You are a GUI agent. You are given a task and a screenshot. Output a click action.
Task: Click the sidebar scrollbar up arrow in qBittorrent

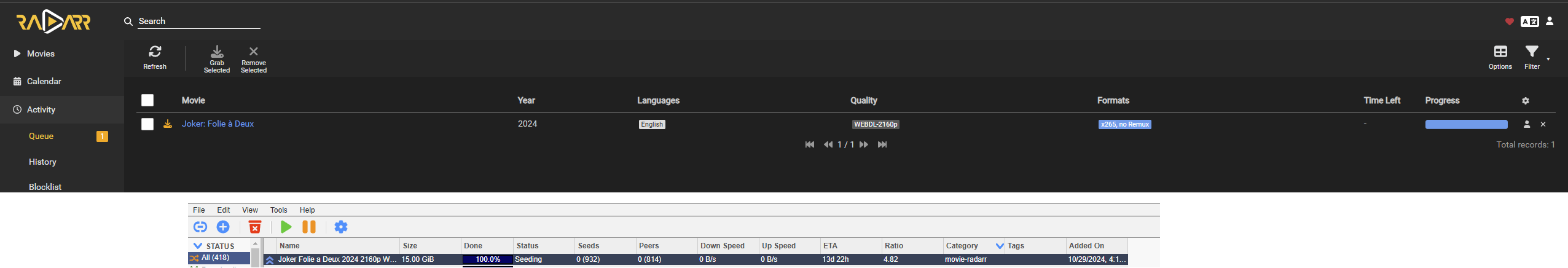click(x=255, y=244)
